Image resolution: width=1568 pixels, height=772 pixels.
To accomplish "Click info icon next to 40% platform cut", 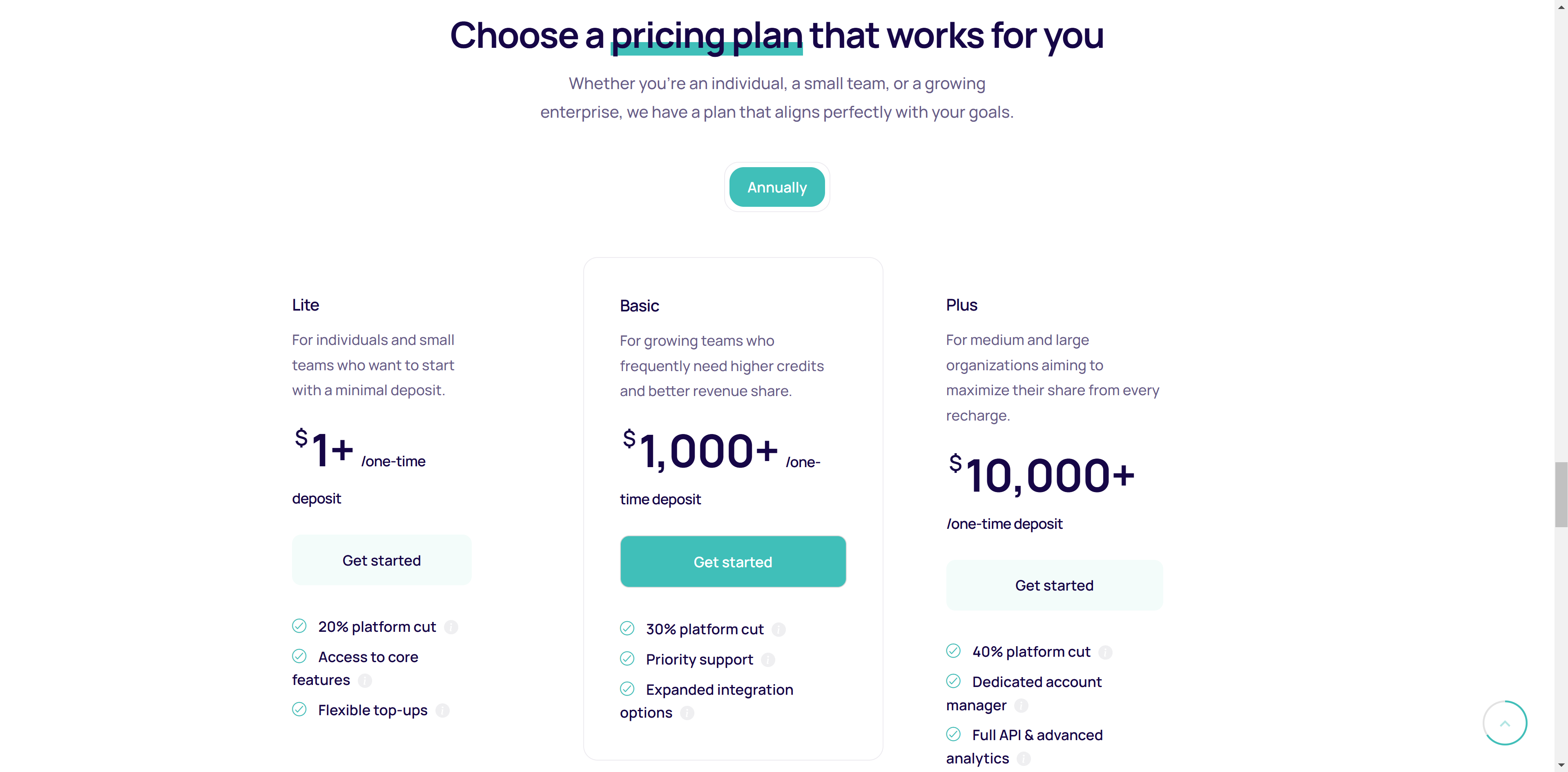I will coord(1105,652).
